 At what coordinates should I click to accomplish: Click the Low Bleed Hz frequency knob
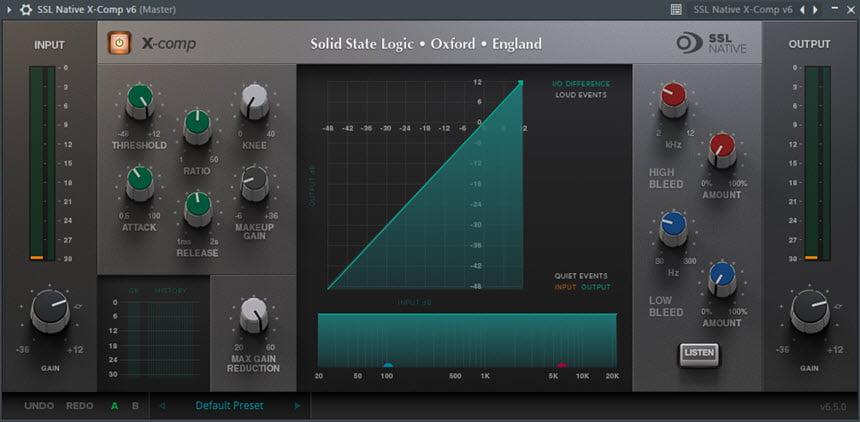coord(674,229)
